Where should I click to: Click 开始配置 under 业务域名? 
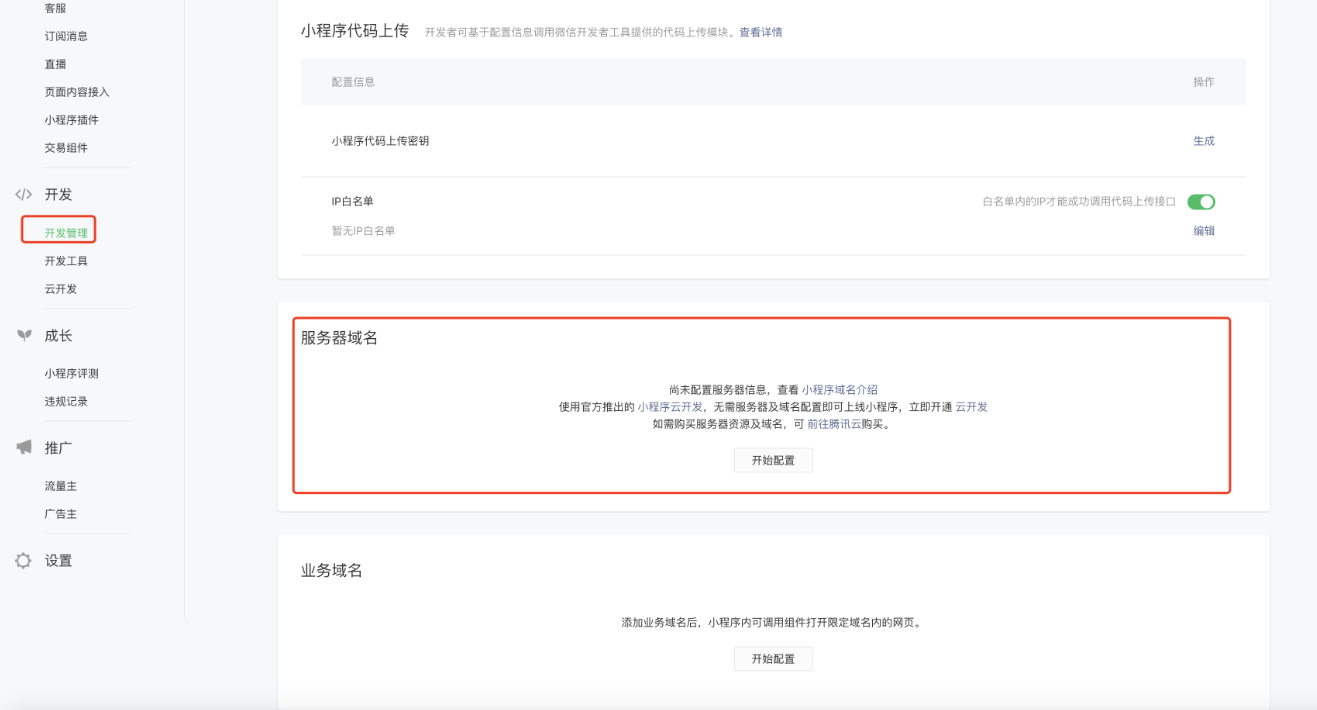pos(773,659)
